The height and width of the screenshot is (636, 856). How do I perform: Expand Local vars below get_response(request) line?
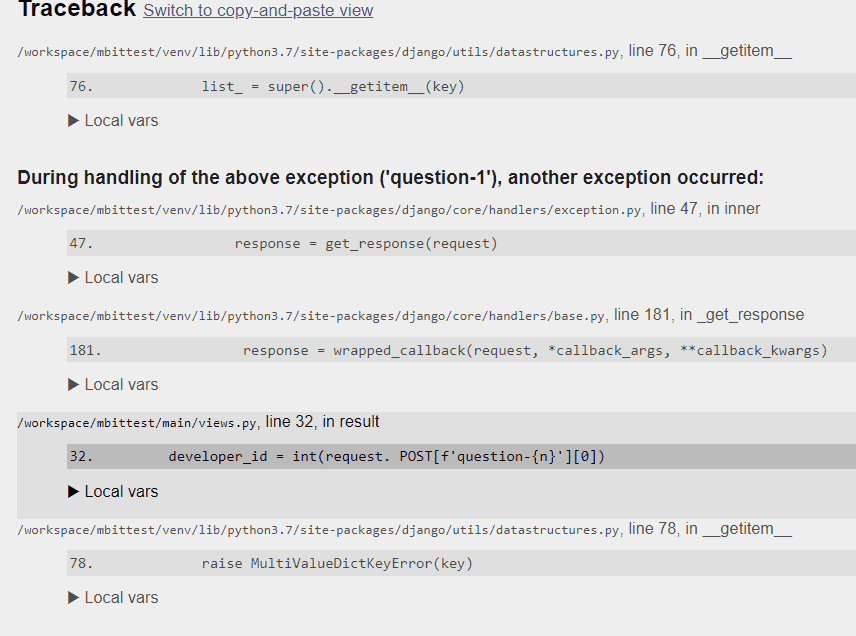(x=113, y=278)
